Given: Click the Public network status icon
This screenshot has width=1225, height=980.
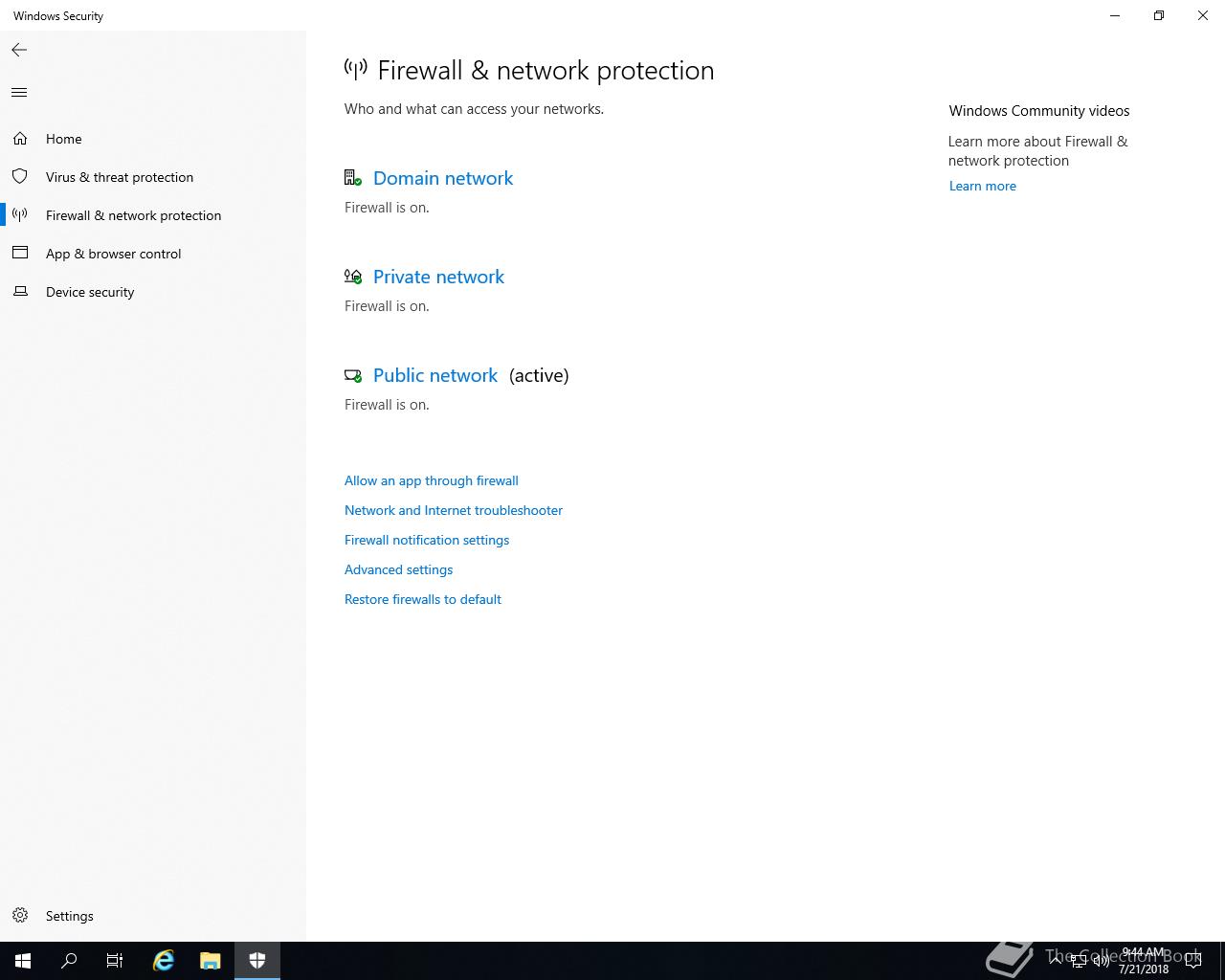Looking at the screenshot, I should pyautogui.click(x=353, y=376).
